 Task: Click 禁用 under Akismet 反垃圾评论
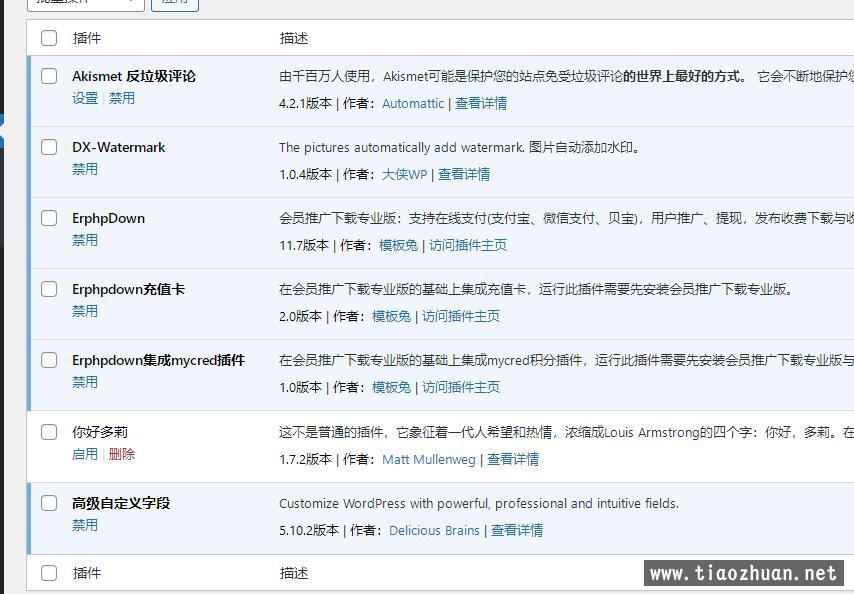[x=121, y=98]
